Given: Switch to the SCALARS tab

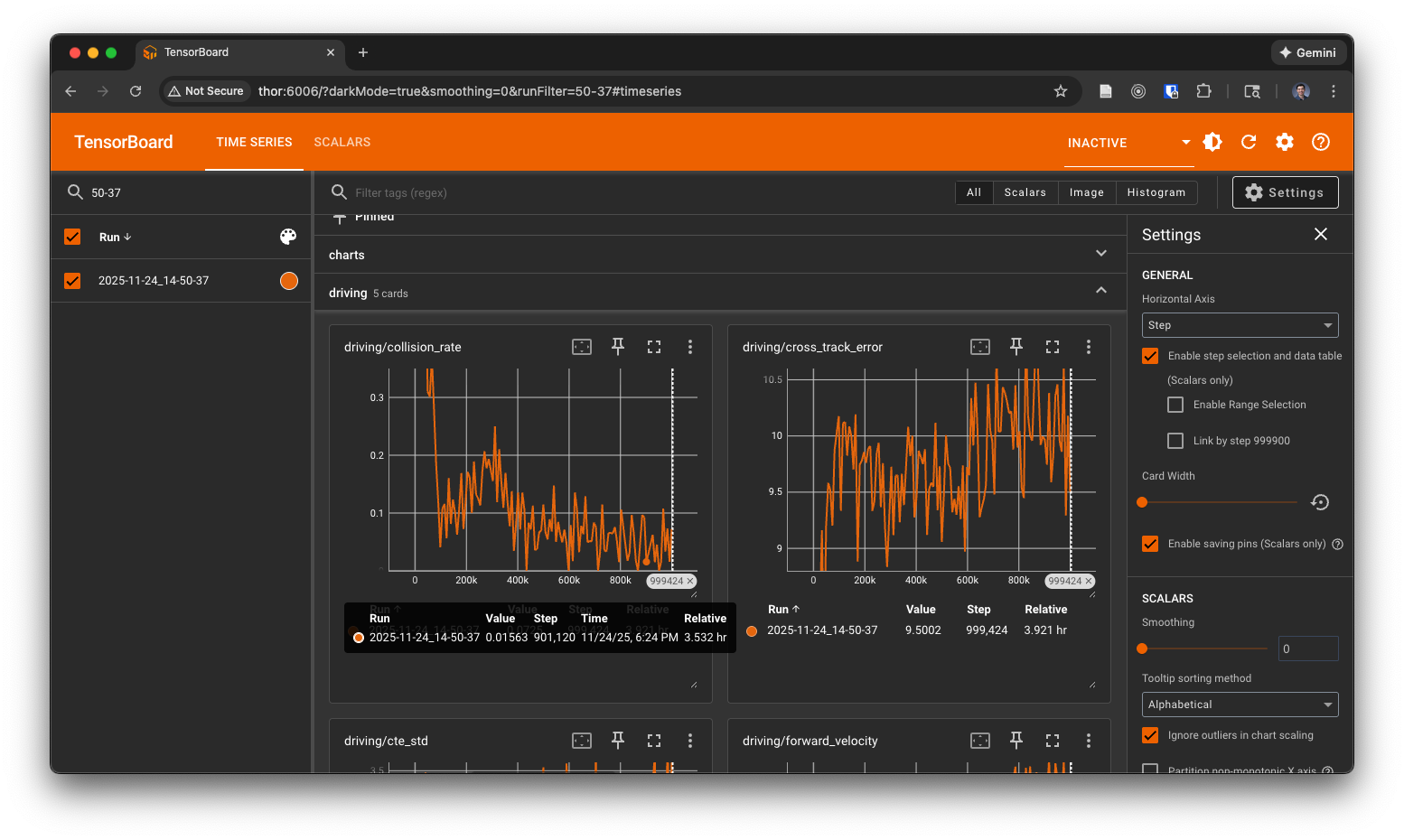Looking at the screenshot, I should (342, 142).
